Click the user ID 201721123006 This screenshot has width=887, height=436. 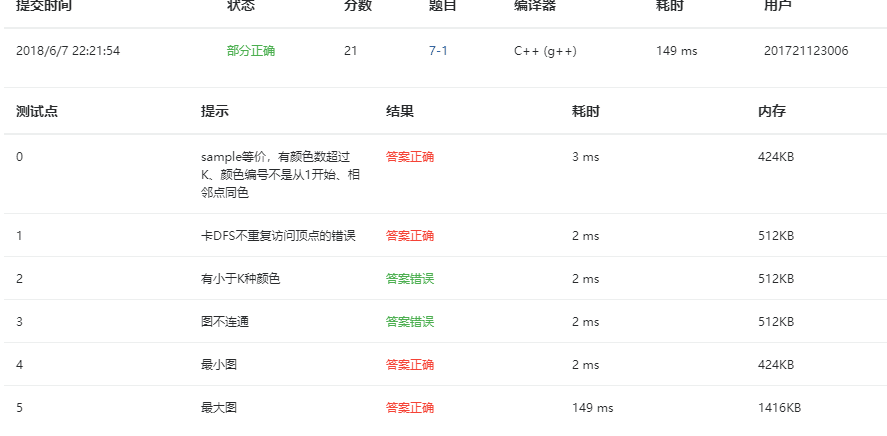click(806, 51)
